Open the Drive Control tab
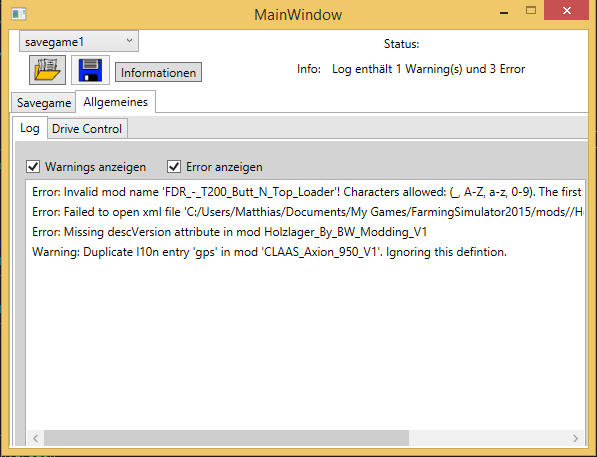The image size is (597, 457). pos(87,129)
